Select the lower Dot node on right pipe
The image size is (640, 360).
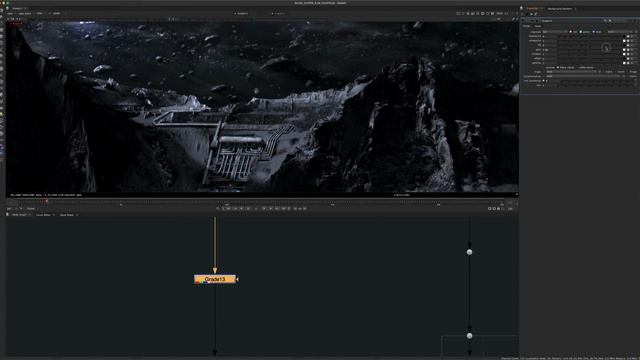[x=469, y=336]
